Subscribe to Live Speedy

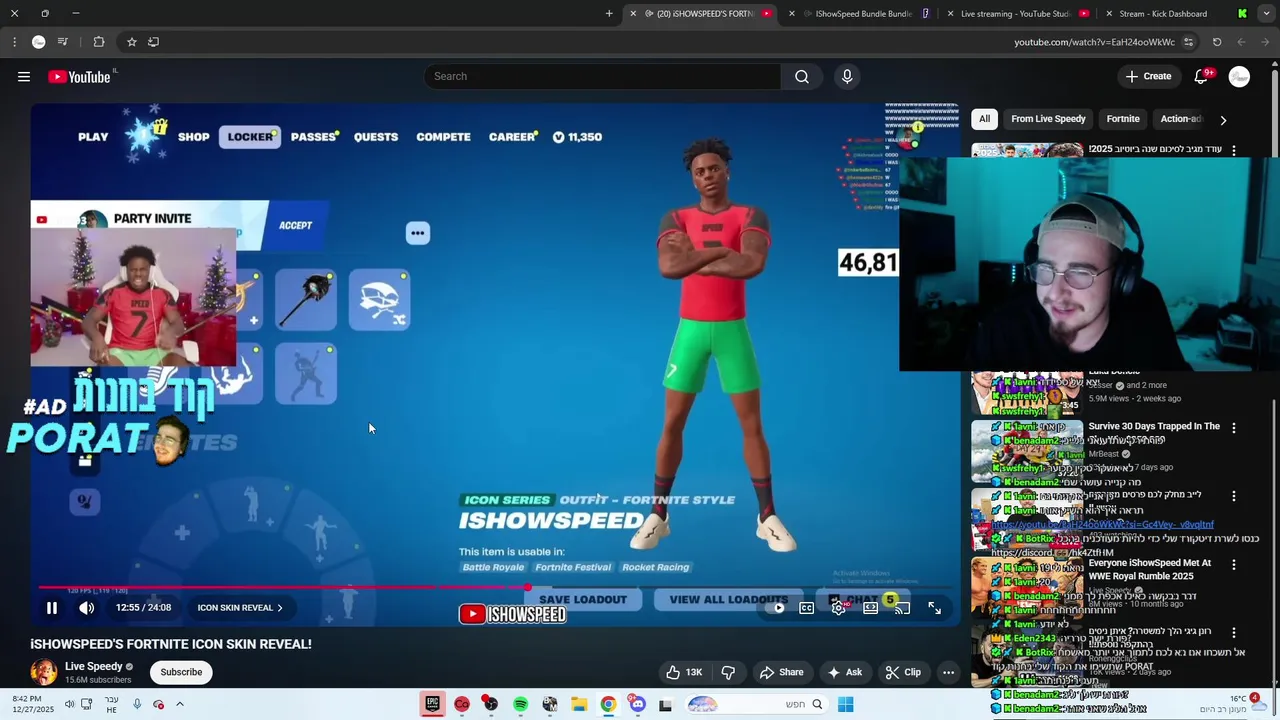181,672
